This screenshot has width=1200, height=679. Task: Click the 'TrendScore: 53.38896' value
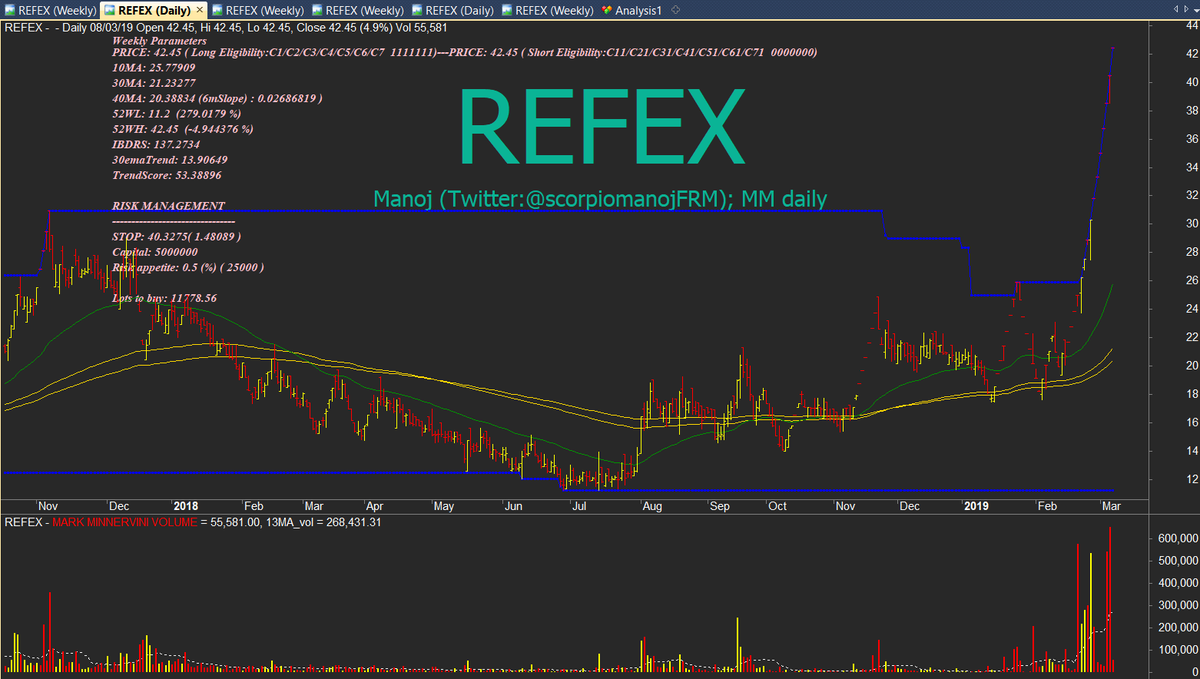point(166,175)
